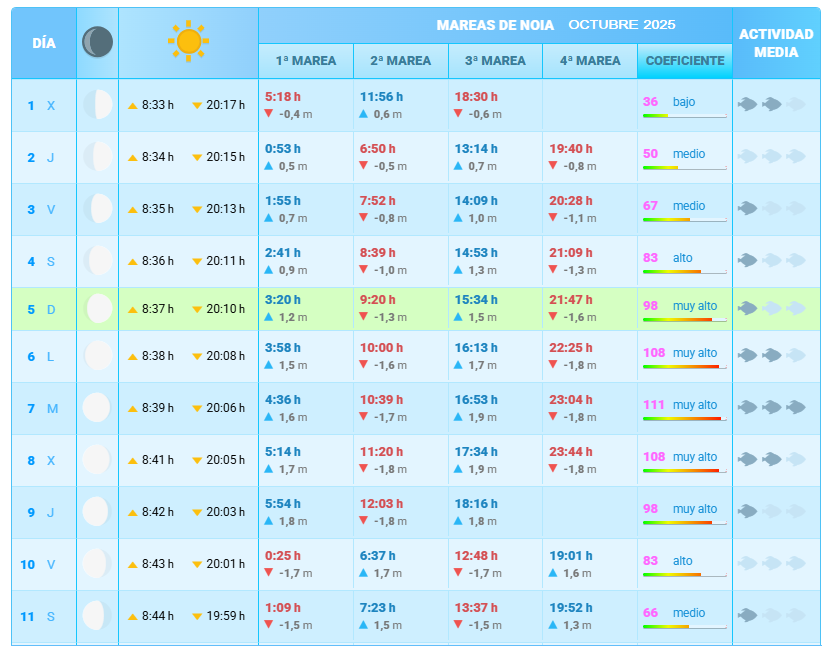Click the sunrise arrow icon for day 5

pyautogui.click(x=132, y=309)
